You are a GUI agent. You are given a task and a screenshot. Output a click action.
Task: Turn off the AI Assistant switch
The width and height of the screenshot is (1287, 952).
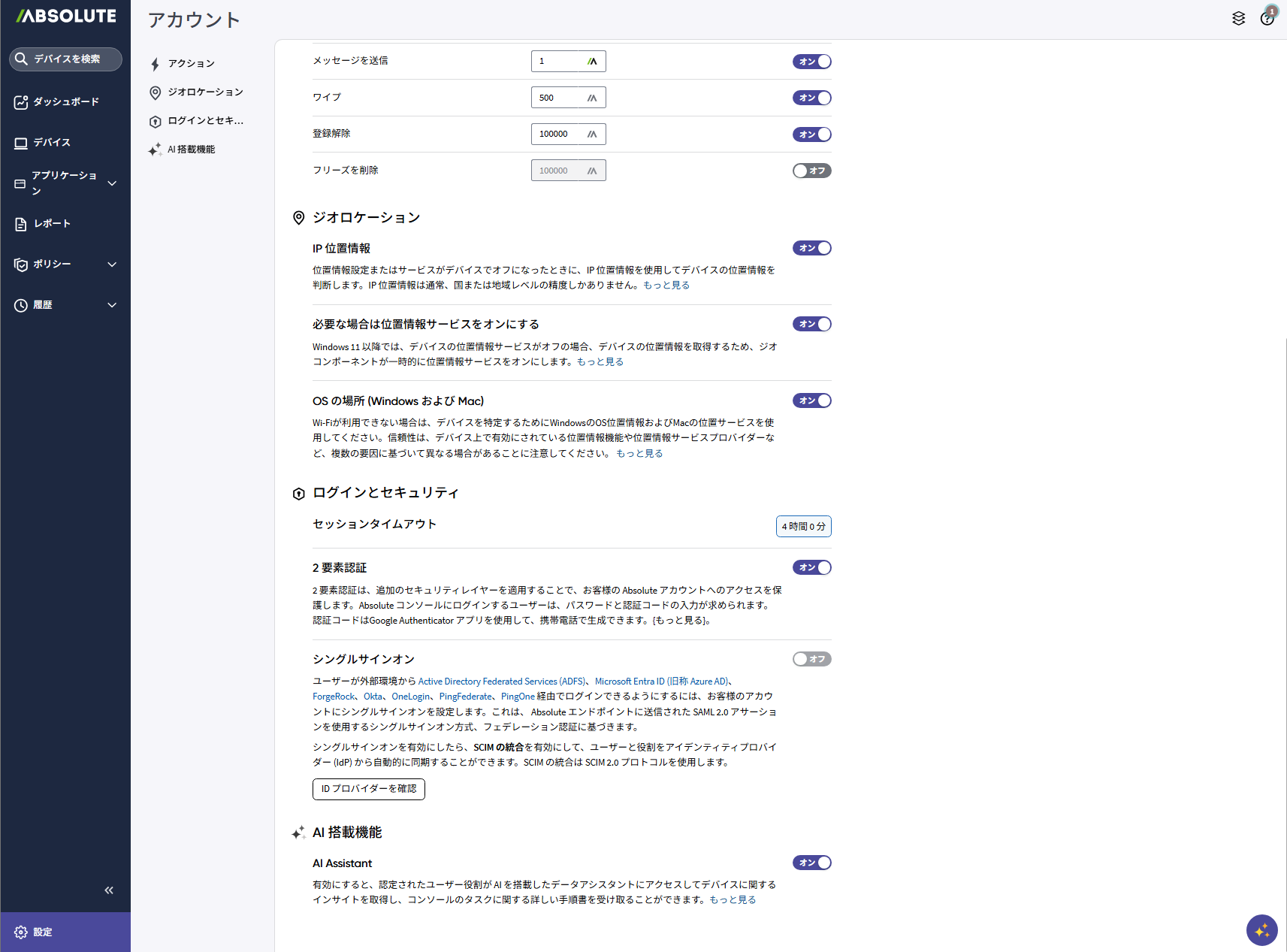pyautogui.click(x=812, y=863)
